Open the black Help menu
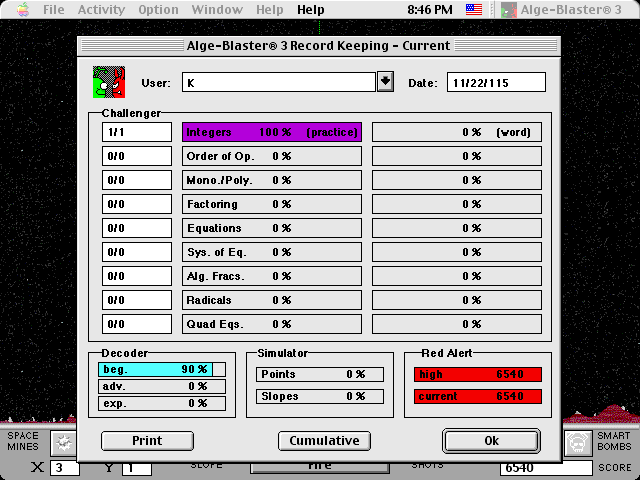Viewport: 640px width, 480px height. click(310, 10)
